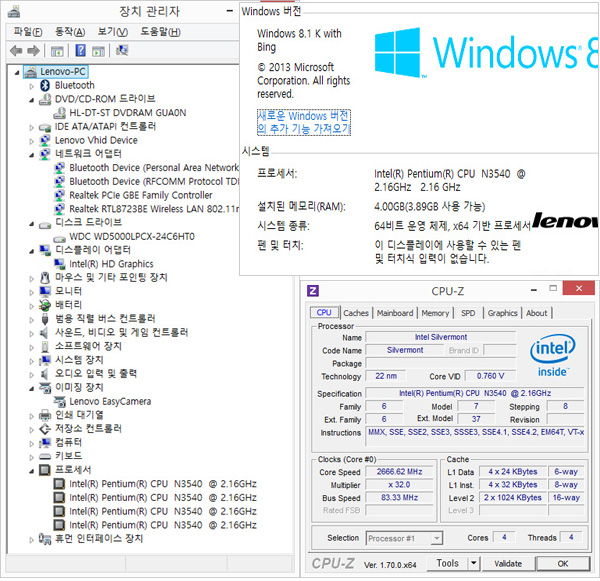Select Lenovo EasyCamera device
Image resolution: width=600 pixels, height=581 pixels.
(110, 401)
